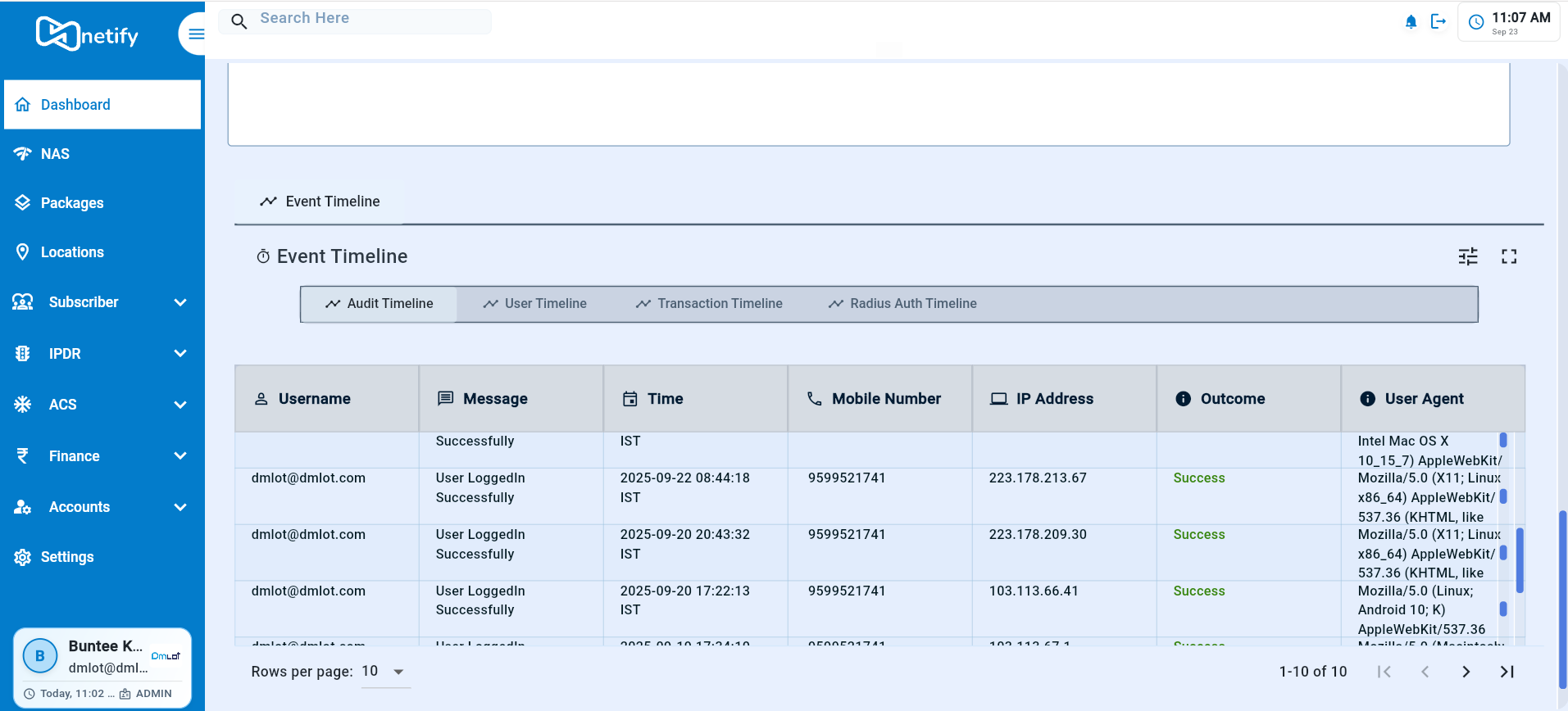
Task: Expand the IPDR sidebar section
Action: tap(102, 354)
